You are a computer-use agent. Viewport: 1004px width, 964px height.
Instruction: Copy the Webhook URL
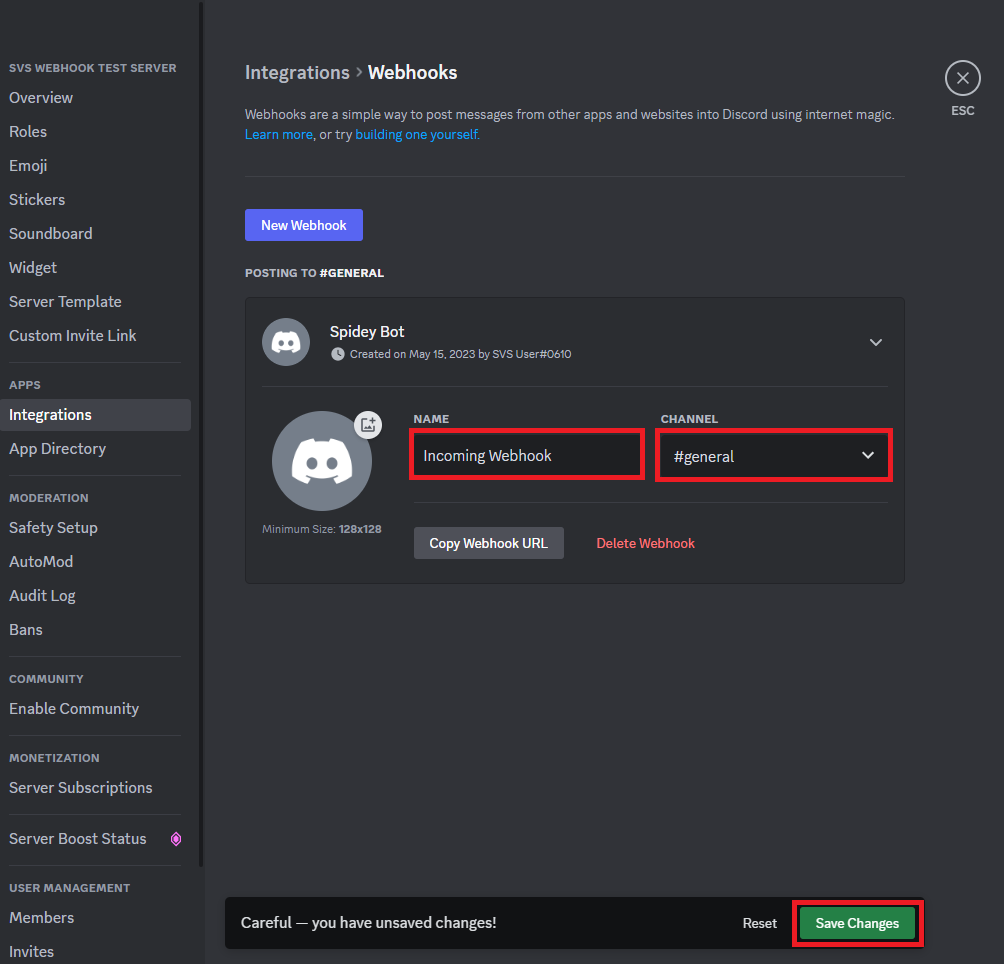click(x=488, y=542)
